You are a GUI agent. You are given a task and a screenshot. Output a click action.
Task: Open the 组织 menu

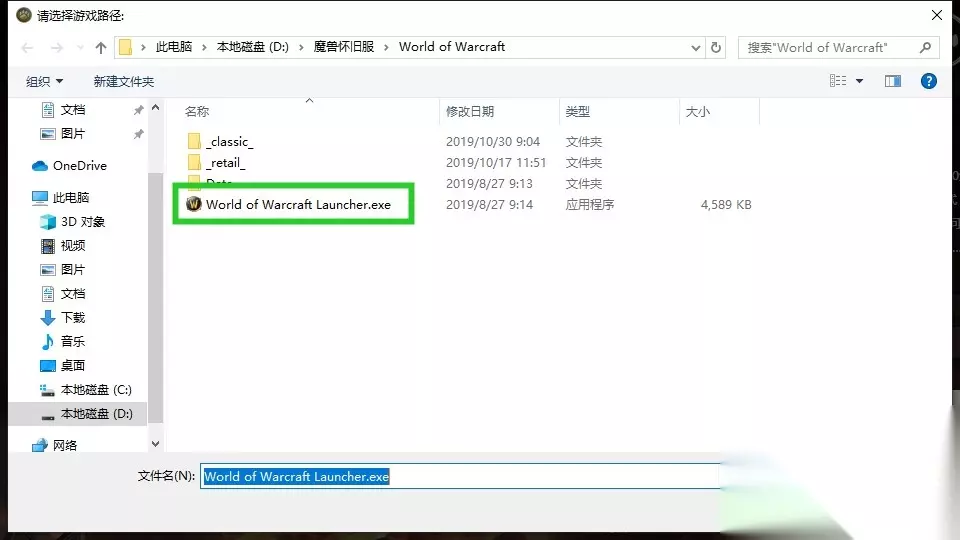point(44,81)
